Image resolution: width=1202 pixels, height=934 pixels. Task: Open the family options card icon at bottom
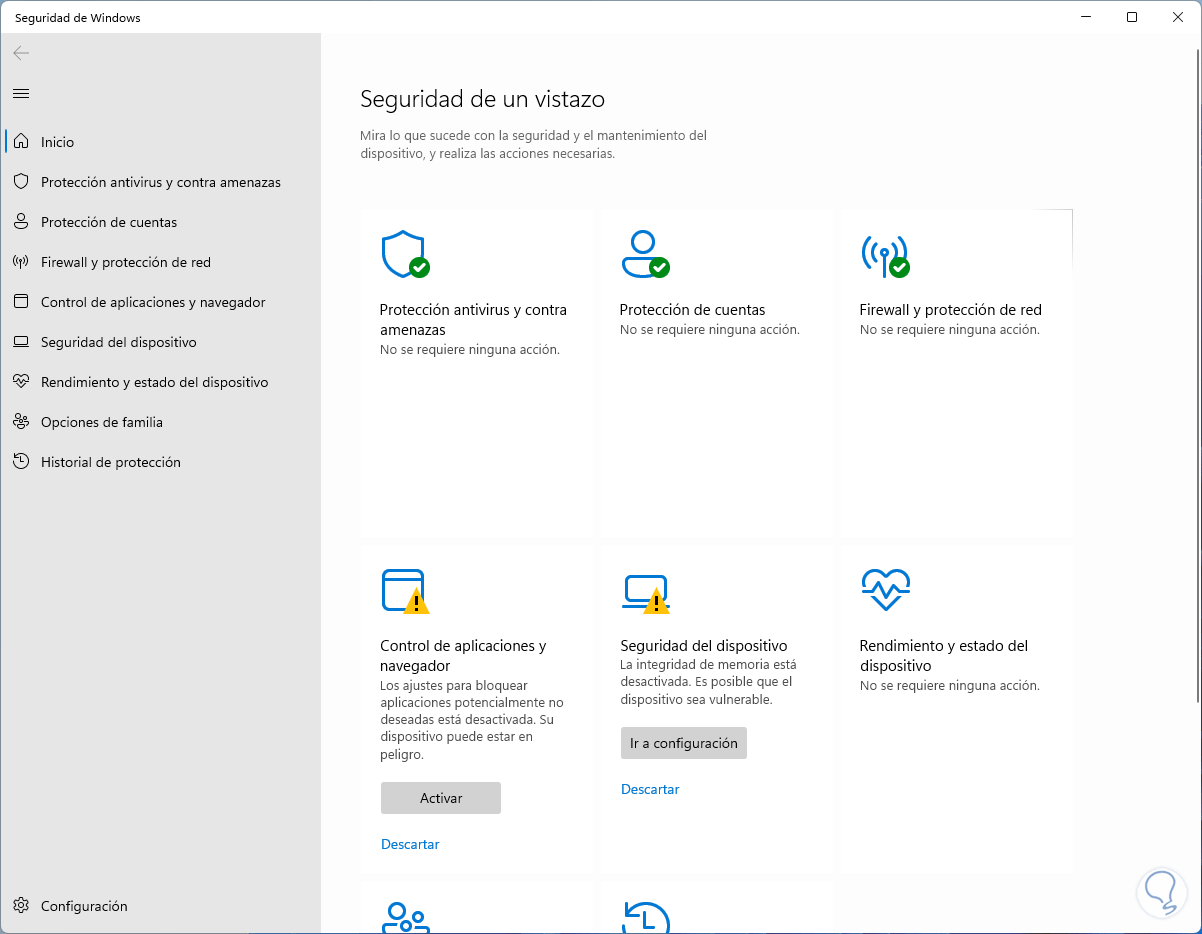(x=405, y=917)
